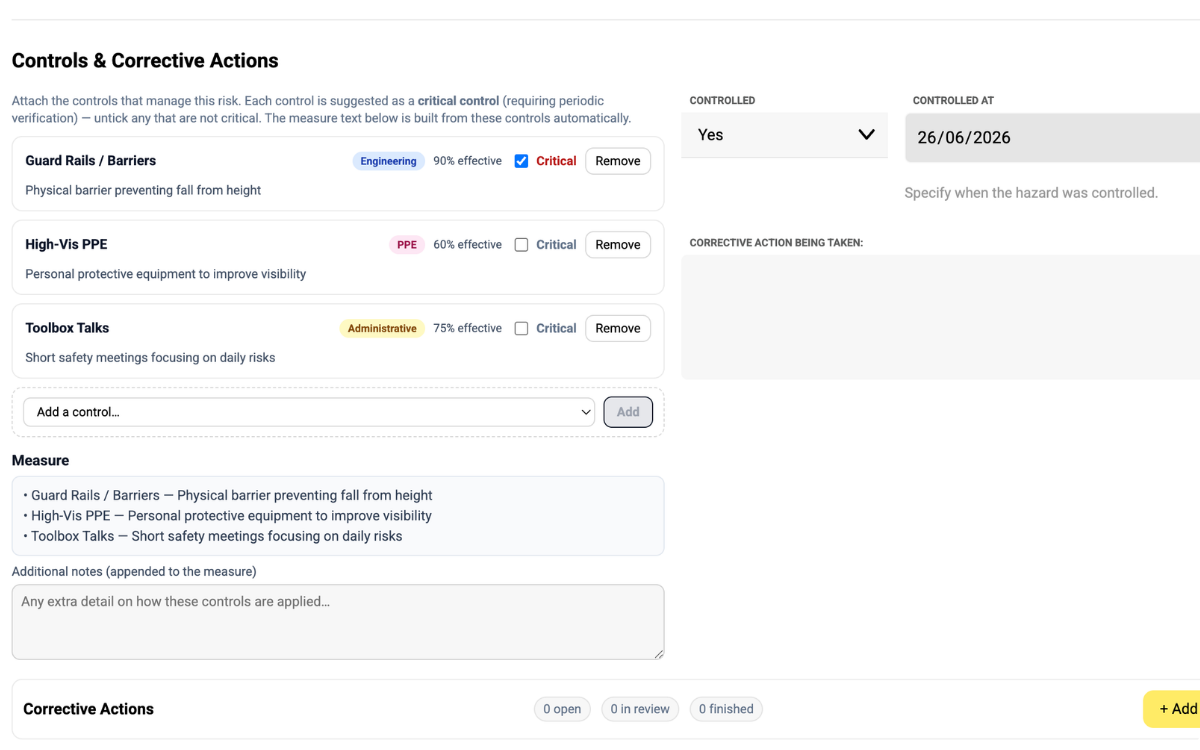Click the Add control button
Screen dimensions: 1200x750
point(628,412)
